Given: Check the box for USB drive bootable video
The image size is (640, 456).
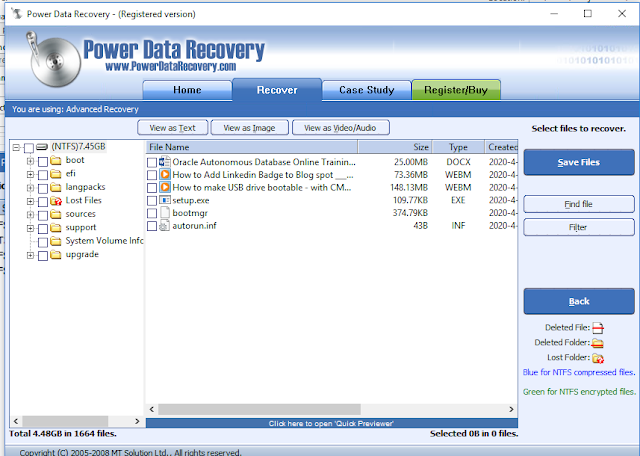Looking at the screenshot, I should pos(152,188).
